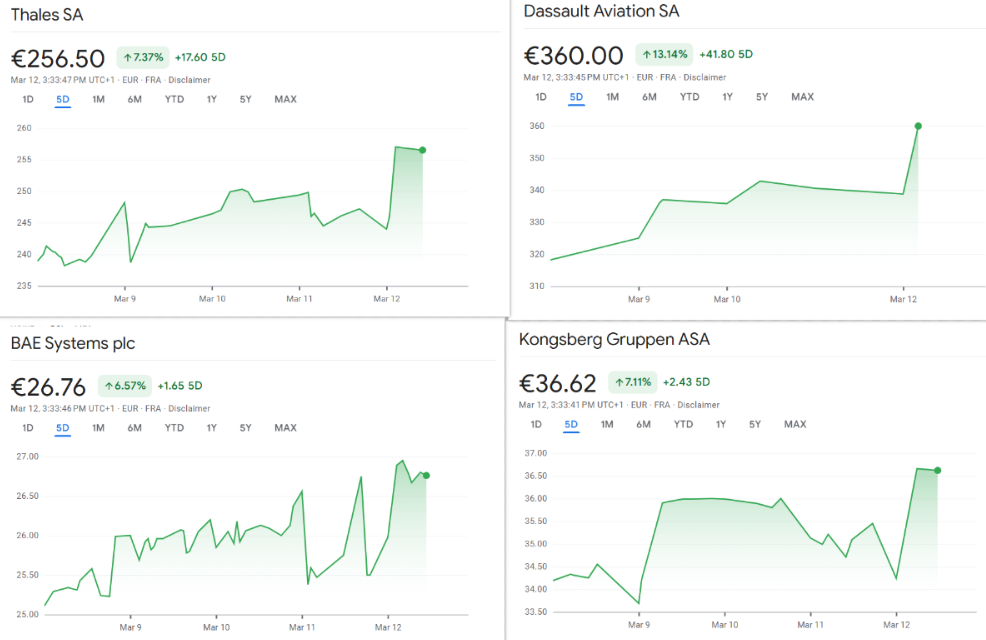Click Kongsberg Gruppen 7.11% change badge
Image resolution: width=986 pixels, height=640 pixels.
coord(632,382)
